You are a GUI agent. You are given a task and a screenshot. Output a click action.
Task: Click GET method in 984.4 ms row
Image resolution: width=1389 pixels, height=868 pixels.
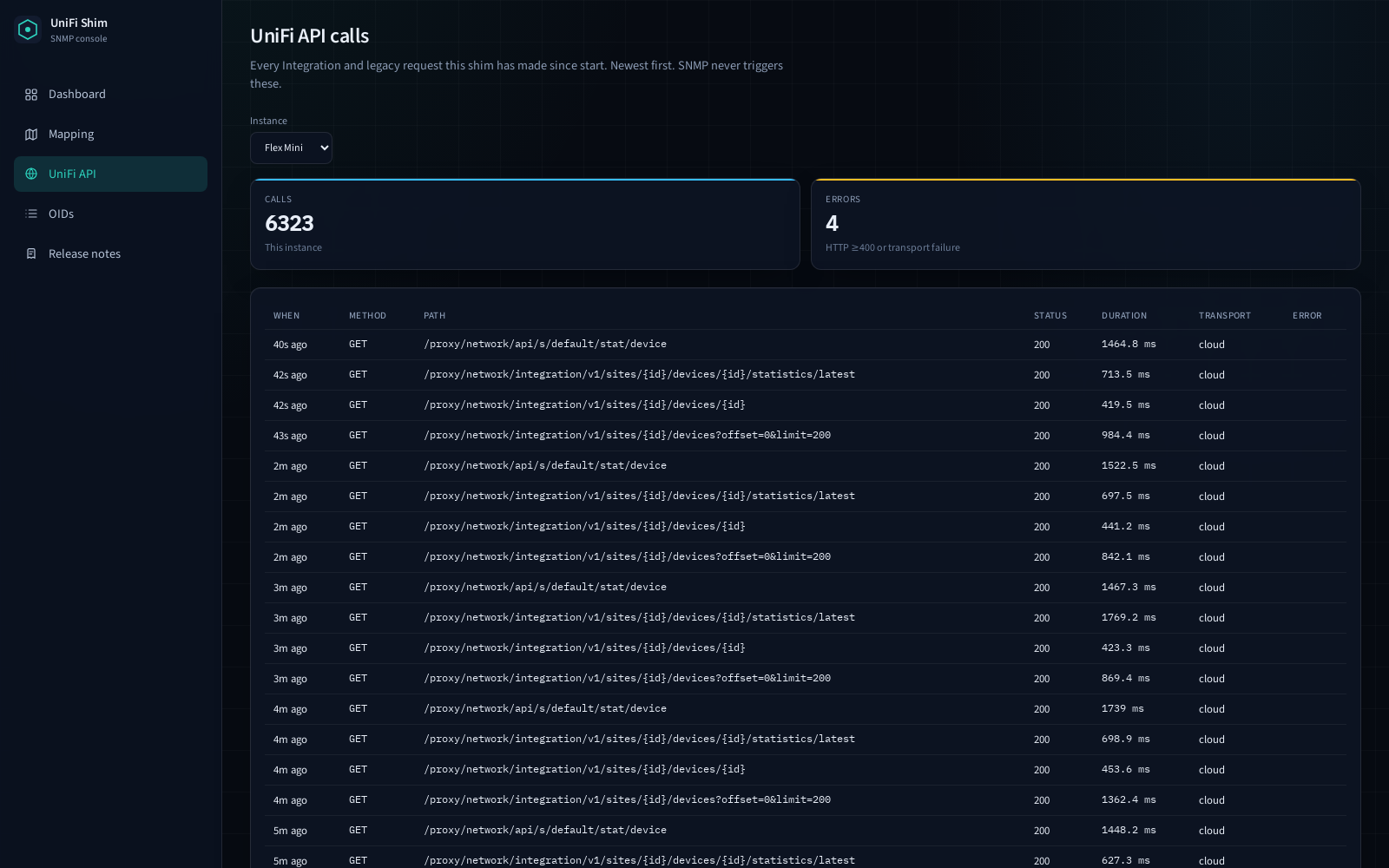(358, 435)
